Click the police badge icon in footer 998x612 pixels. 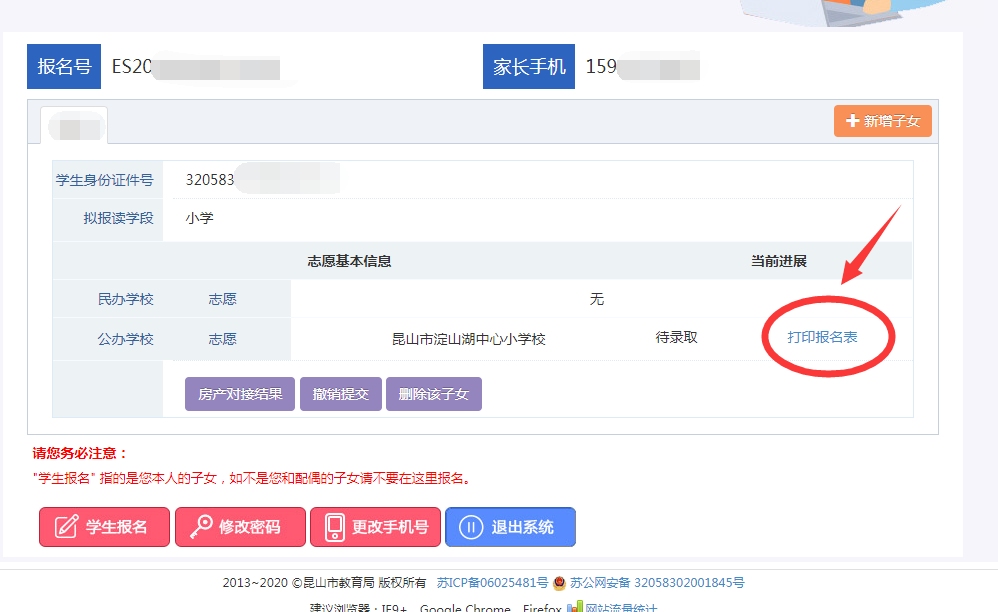[x=559, y=583]
